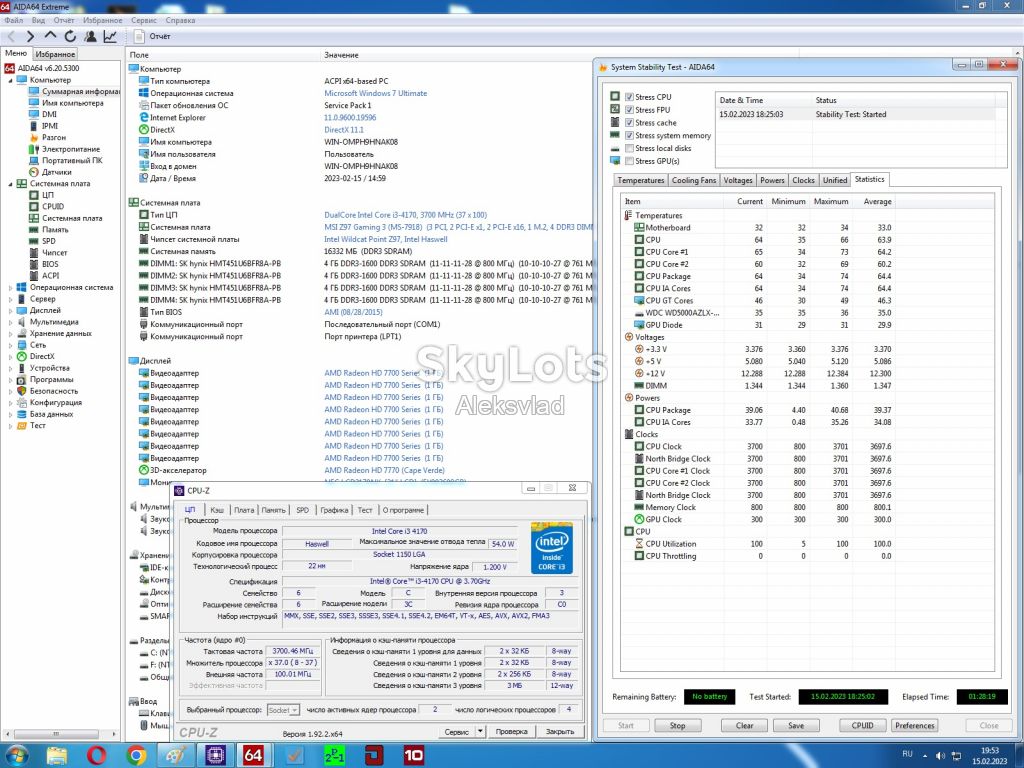Image resolution: width=1024 pixels, height=768 pixels.
Task: Click volume icon in system tray
Action: [940, 755]
